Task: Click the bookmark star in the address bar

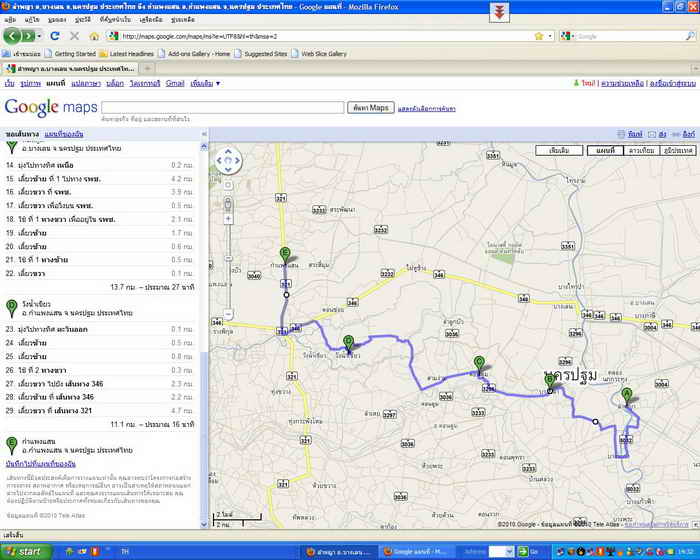Action: coord(539,36)
